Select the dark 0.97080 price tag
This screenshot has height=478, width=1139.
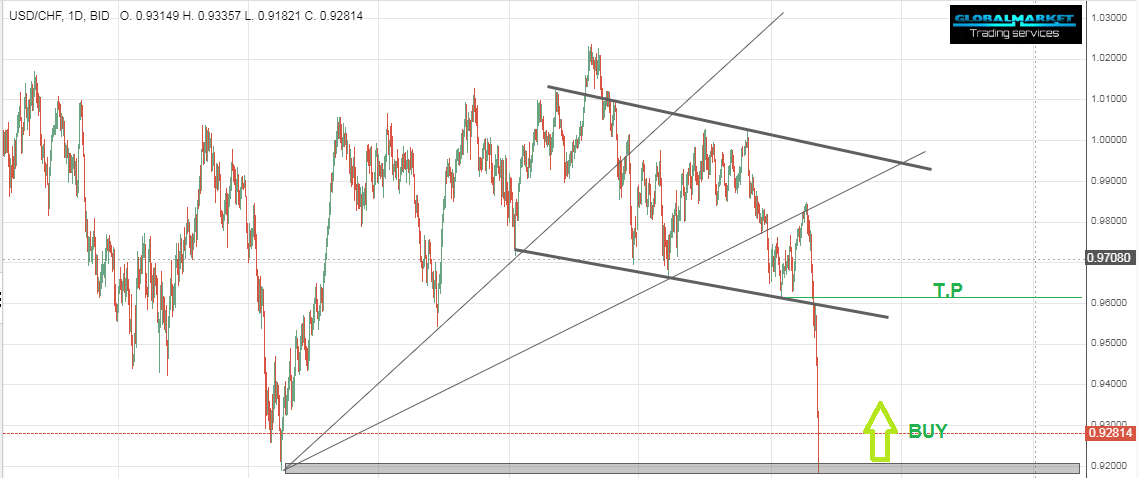click(1109, 259)
